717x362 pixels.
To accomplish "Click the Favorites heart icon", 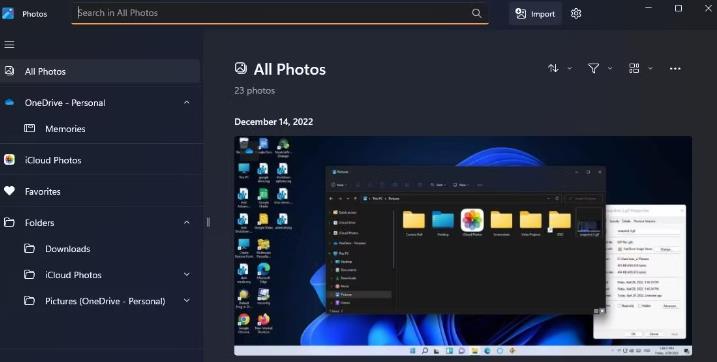I will [9, 191].
